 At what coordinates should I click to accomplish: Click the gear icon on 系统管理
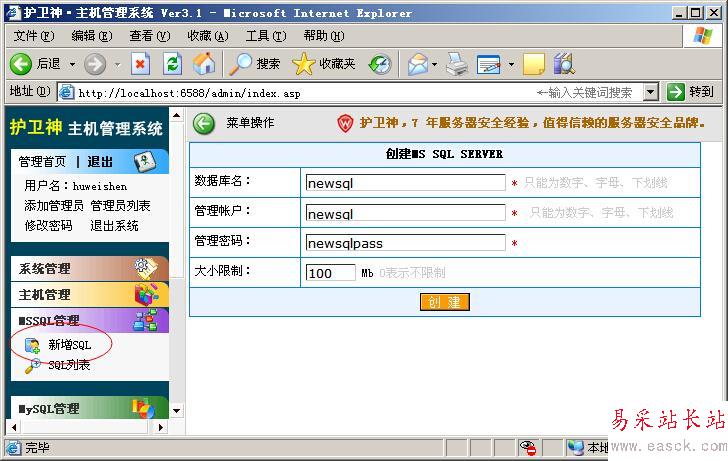click(145, 268)
